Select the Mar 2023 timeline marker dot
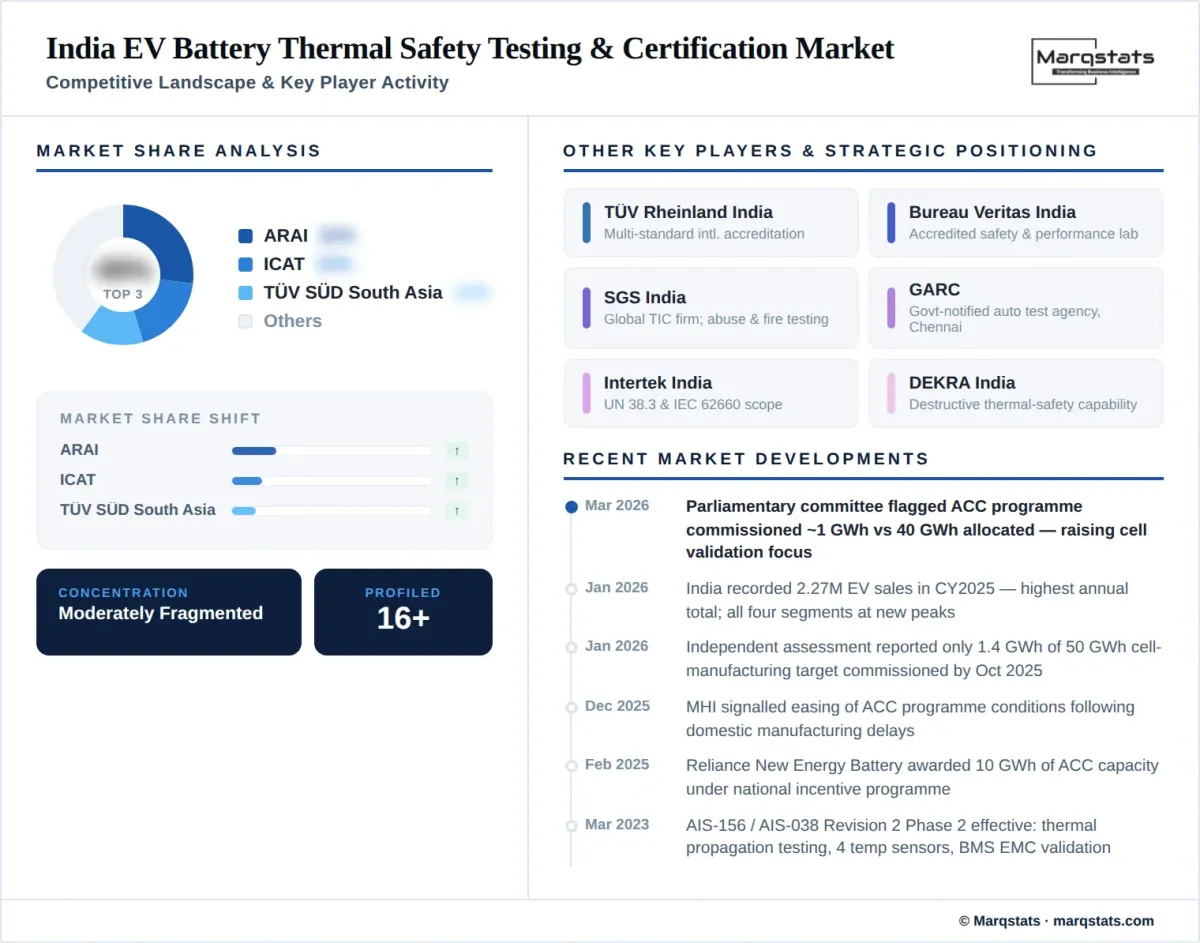This screenshot has height=943, width=1200. [x=571, y=826]
